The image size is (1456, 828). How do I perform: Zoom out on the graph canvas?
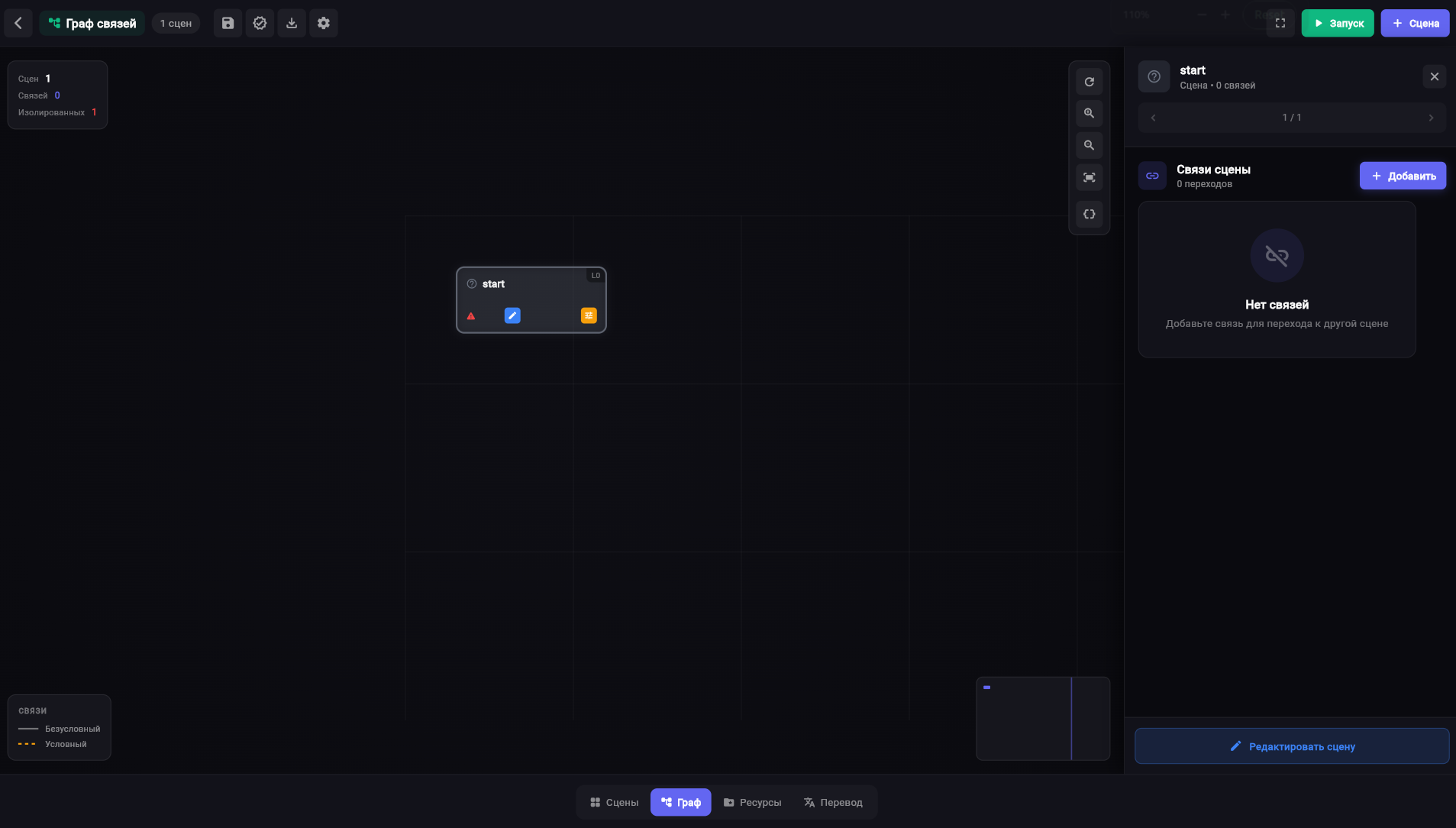coord(1090,145)
